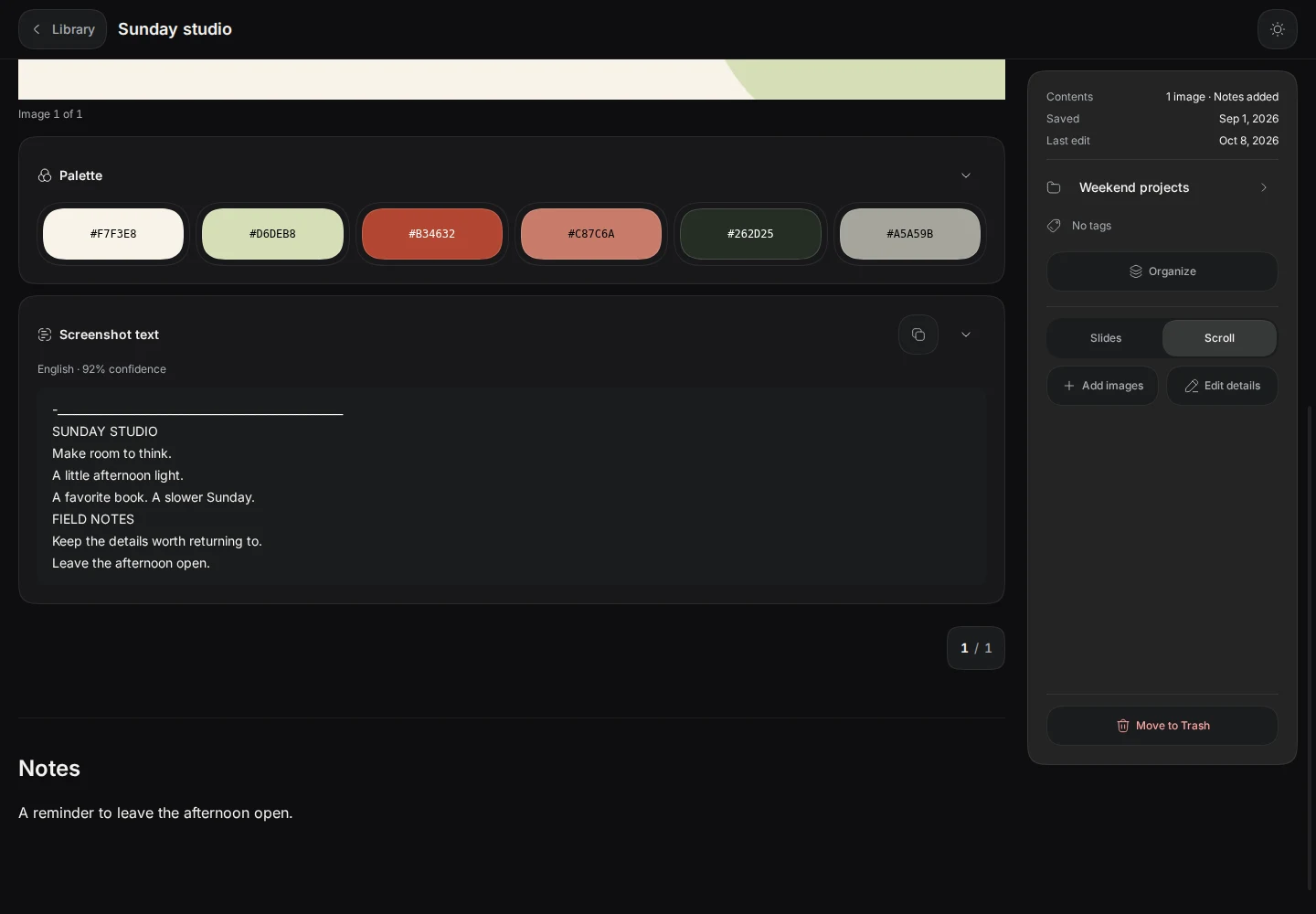Copy the #B34632 red swatch

432,234
